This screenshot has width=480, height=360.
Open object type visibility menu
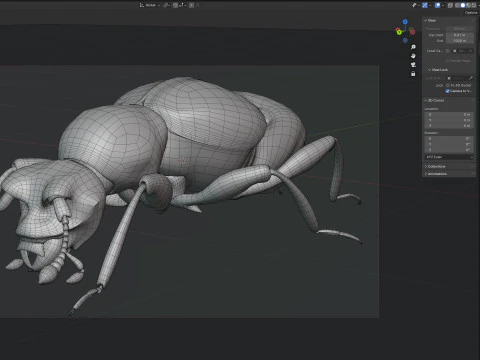[x=415, y=5]
